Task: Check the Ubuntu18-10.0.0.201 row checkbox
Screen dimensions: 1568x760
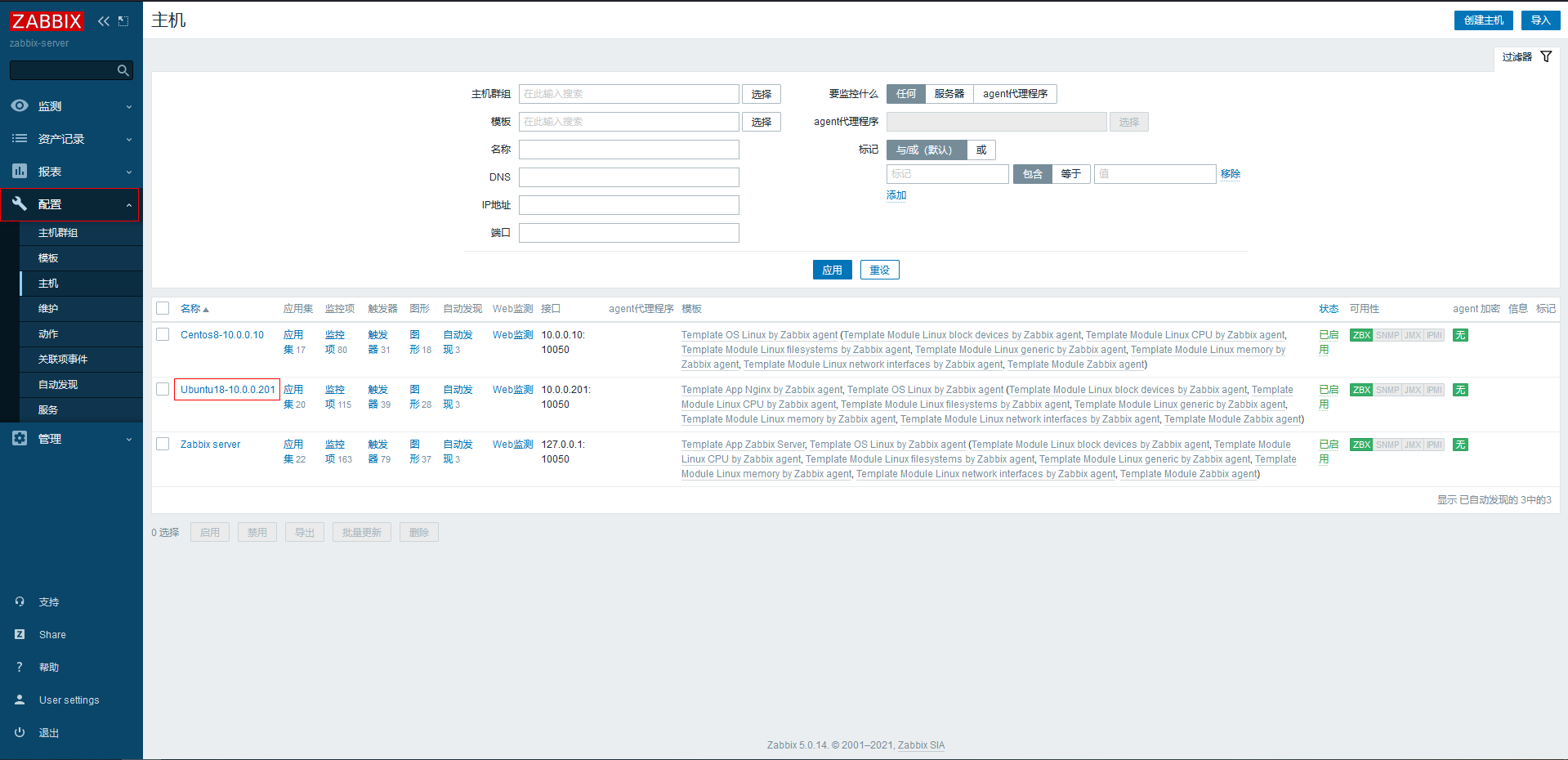Action: point(163,389)
